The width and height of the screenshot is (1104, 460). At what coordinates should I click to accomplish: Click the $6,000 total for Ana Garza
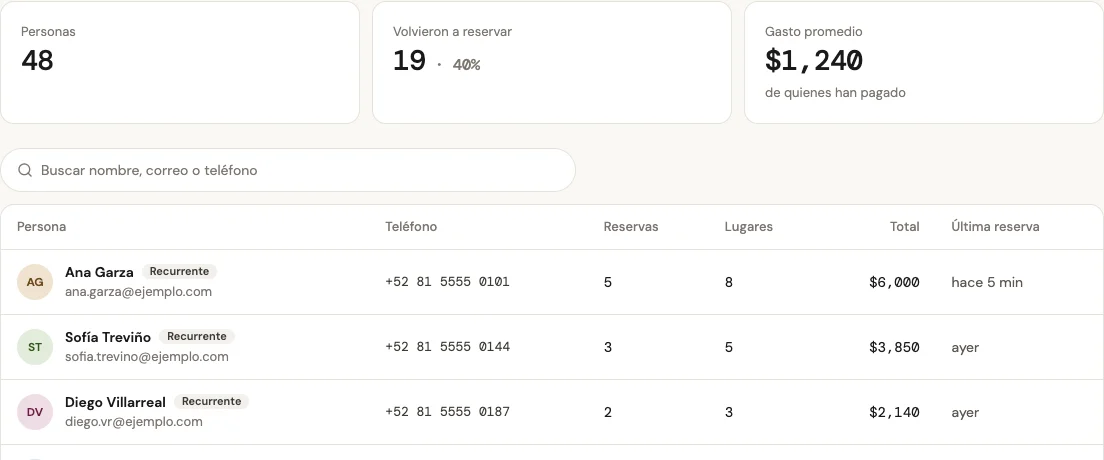pos(894,282)
